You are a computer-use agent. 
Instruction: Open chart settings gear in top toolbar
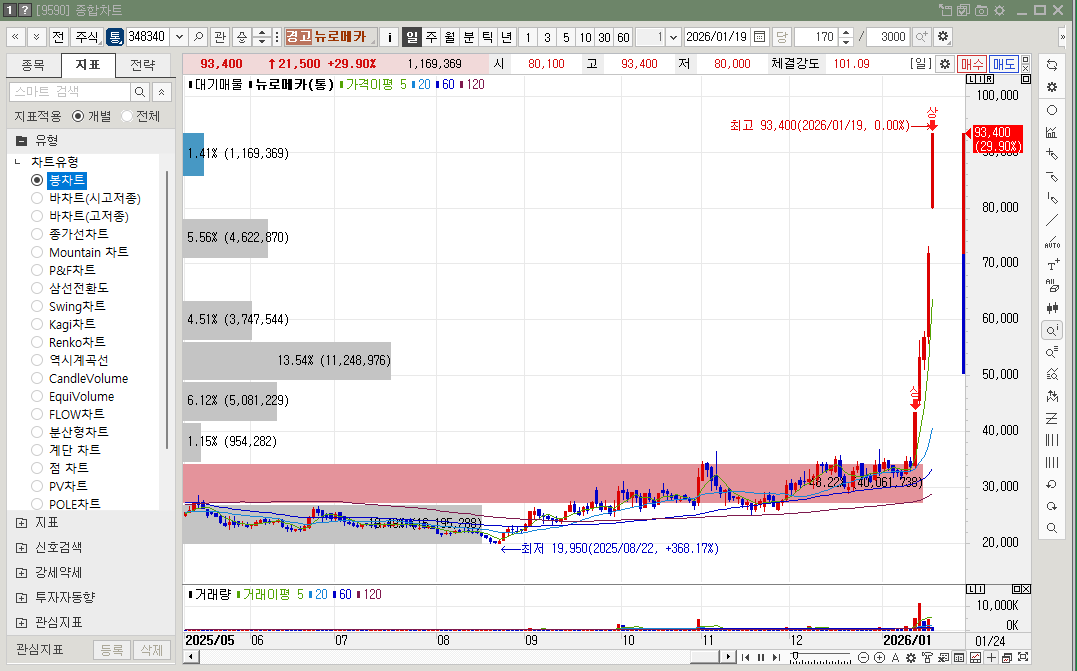[942, 37]
